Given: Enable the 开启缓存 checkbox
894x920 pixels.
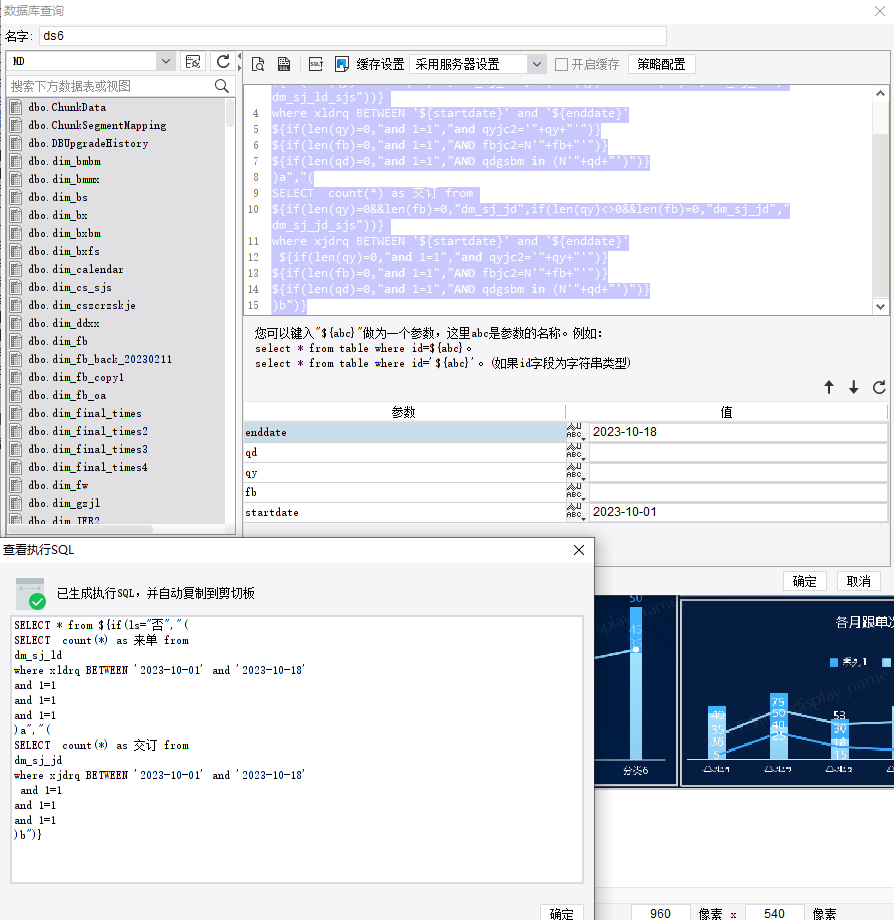Looking at the screenshot, I should [x=561, y=65].
